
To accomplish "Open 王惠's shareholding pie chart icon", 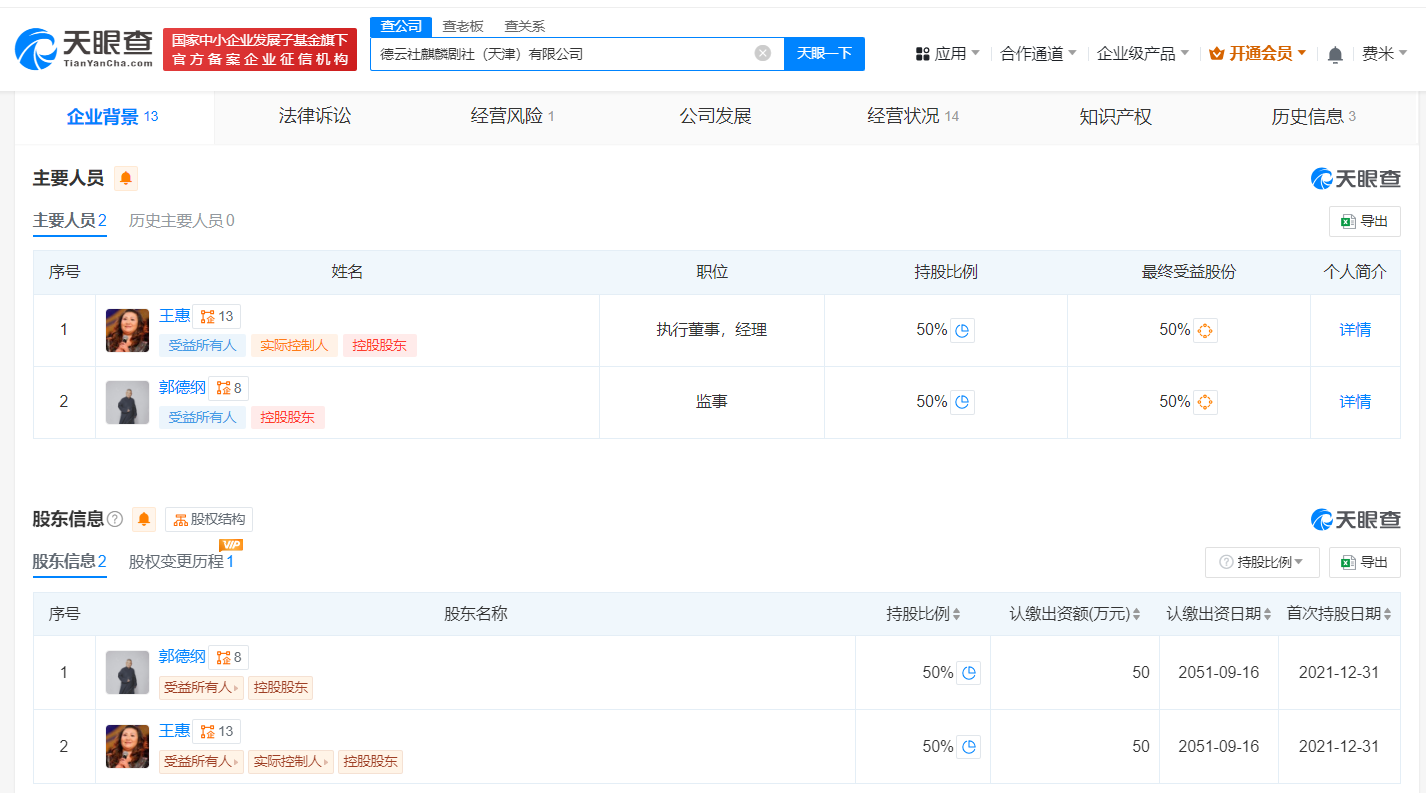I will [961, 329].
